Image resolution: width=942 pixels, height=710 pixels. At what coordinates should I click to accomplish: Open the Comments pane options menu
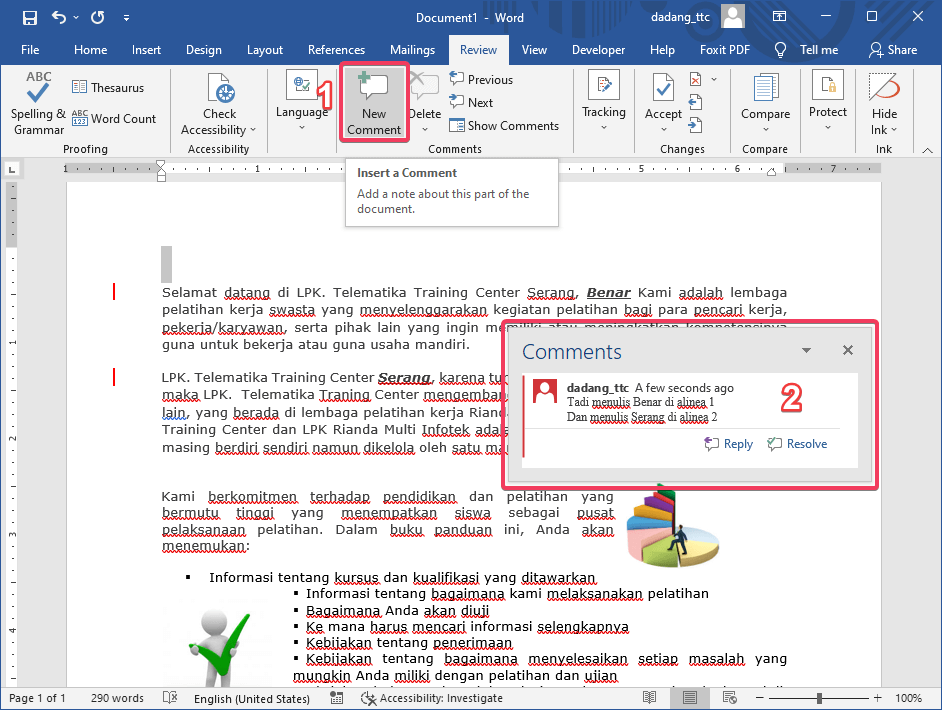click(806, 350)
